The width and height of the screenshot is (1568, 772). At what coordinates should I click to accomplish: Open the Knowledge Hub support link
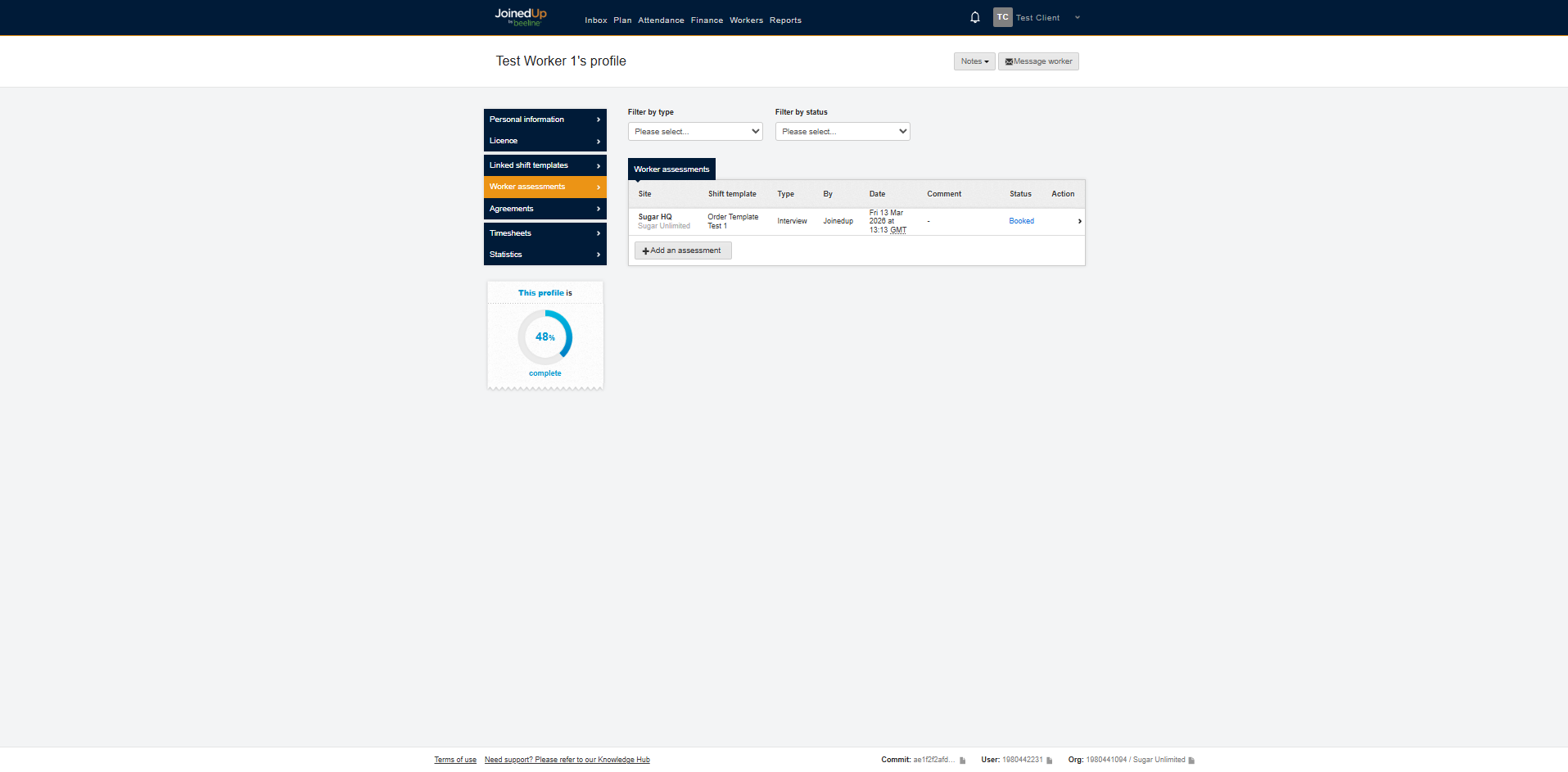coord(567,760)
